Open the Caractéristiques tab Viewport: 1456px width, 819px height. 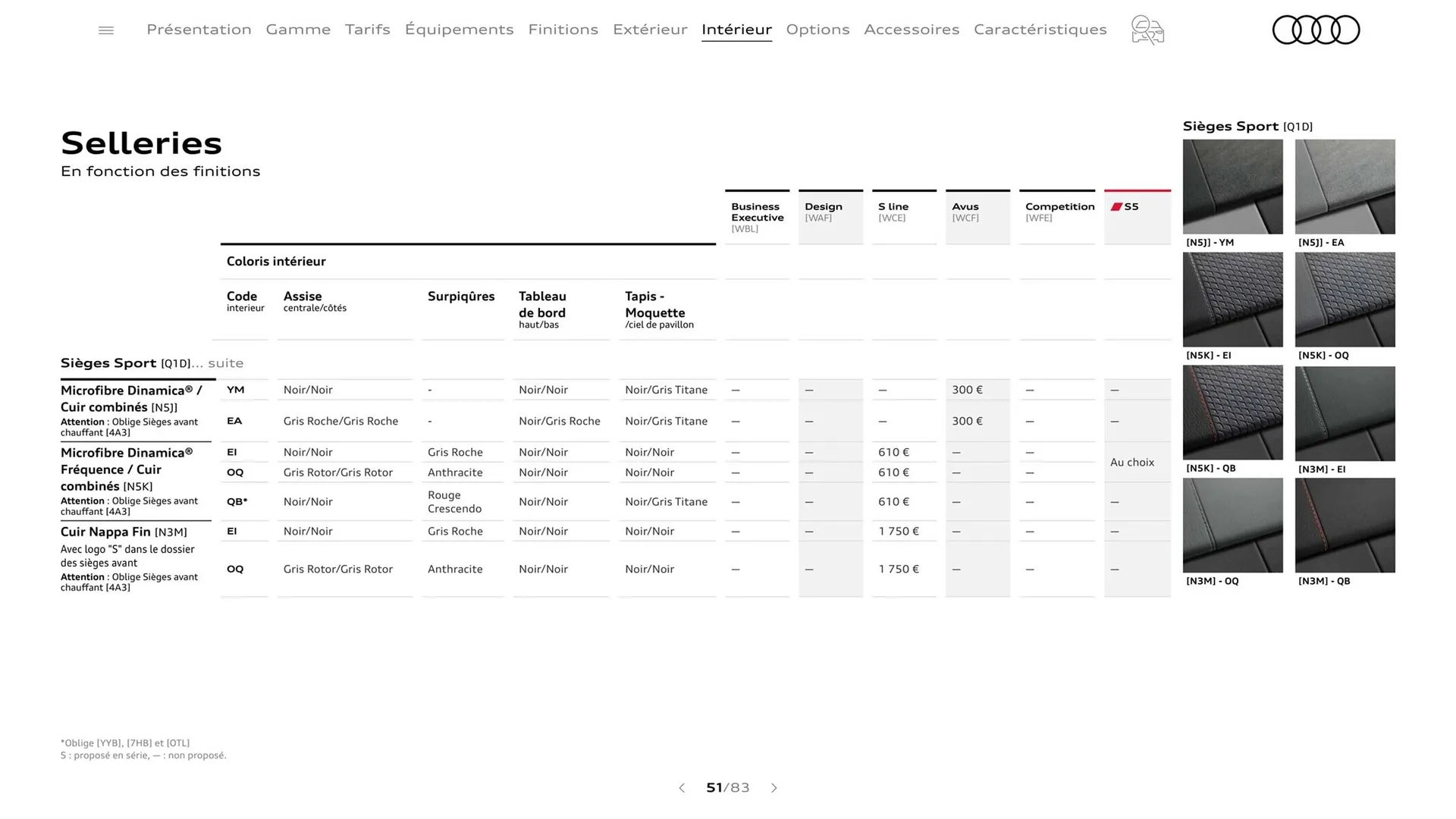click(x=1040, y=30)
